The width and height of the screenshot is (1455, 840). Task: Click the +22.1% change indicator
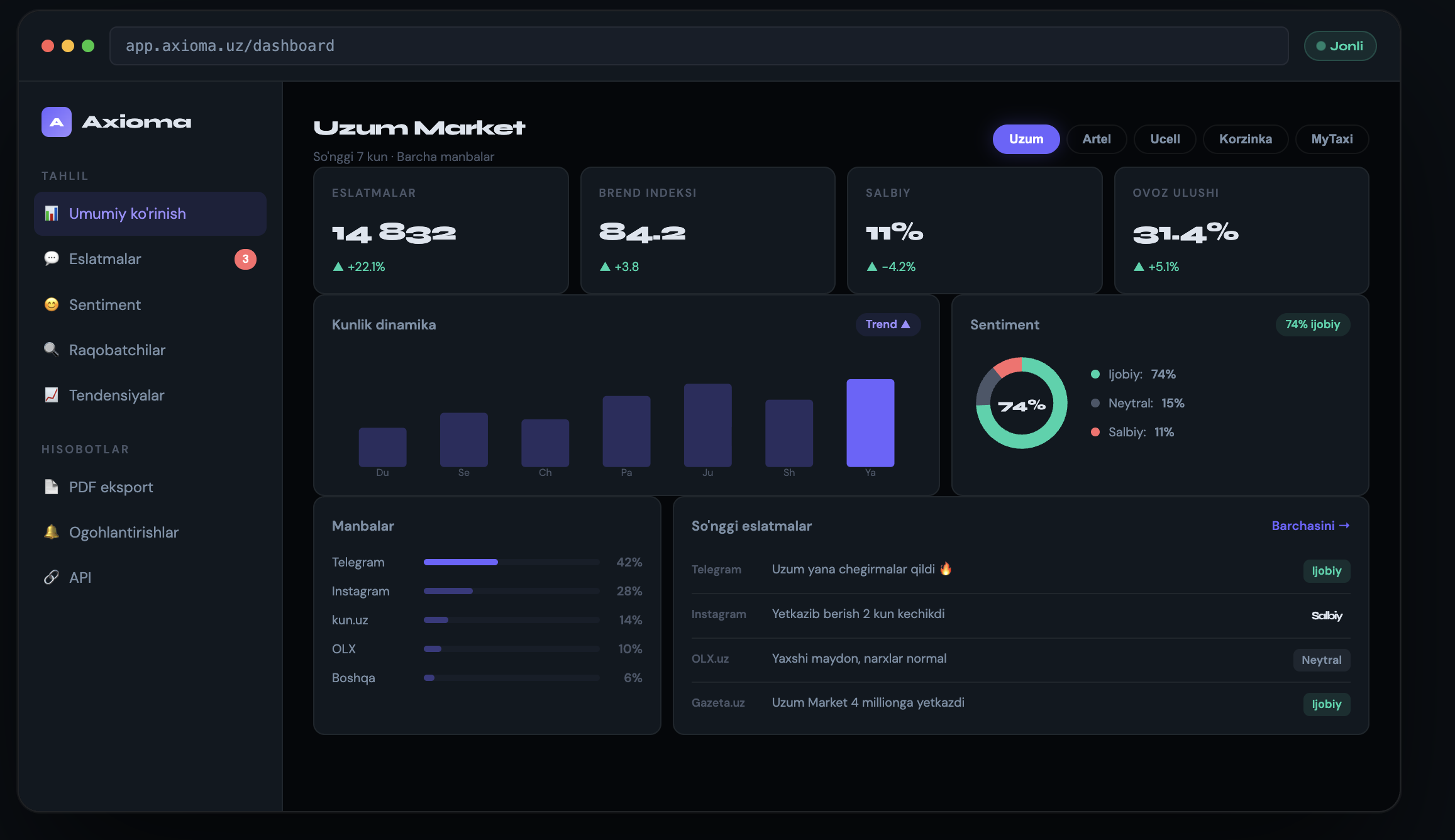(359, 267)
